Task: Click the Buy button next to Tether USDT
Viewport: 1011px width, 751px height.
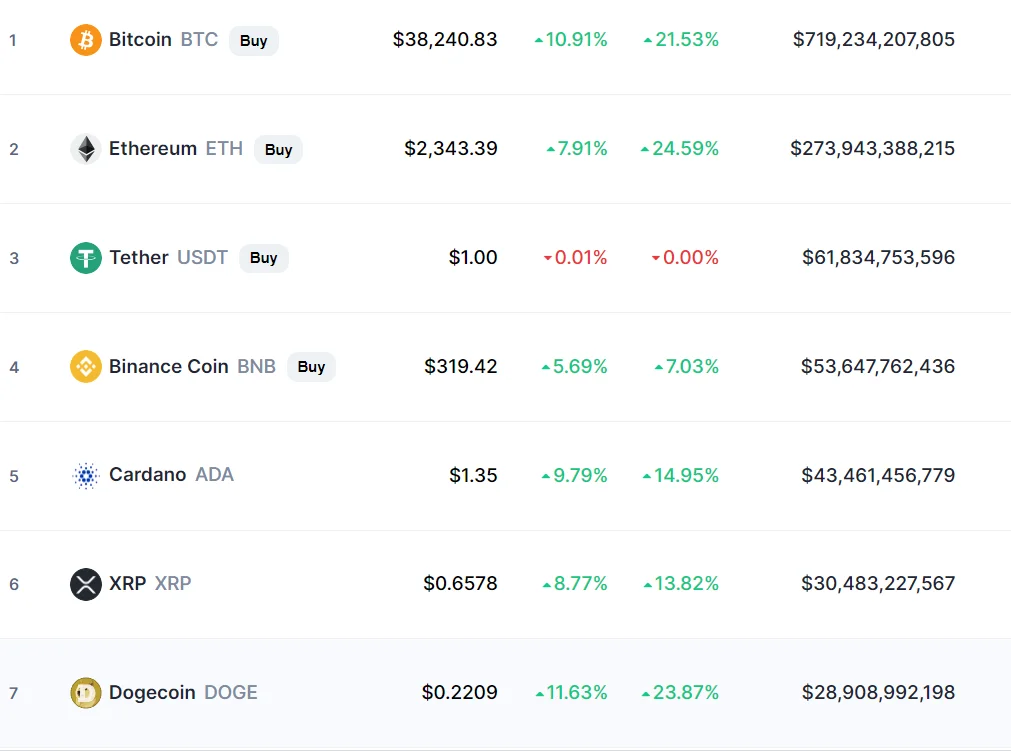Action: 264,258
